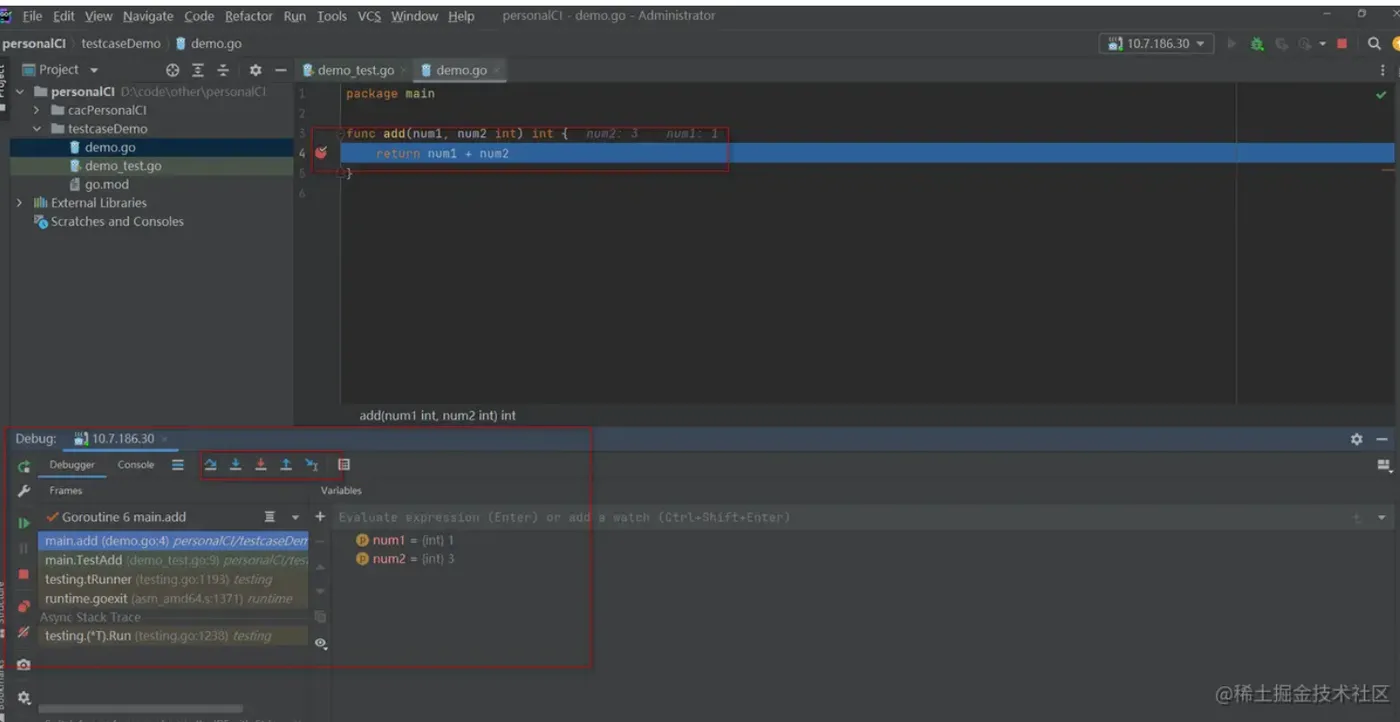The image size is (1400, 722).
Task: Select the main.TestAdd stack frame
Action: click(x=173, y=560)
